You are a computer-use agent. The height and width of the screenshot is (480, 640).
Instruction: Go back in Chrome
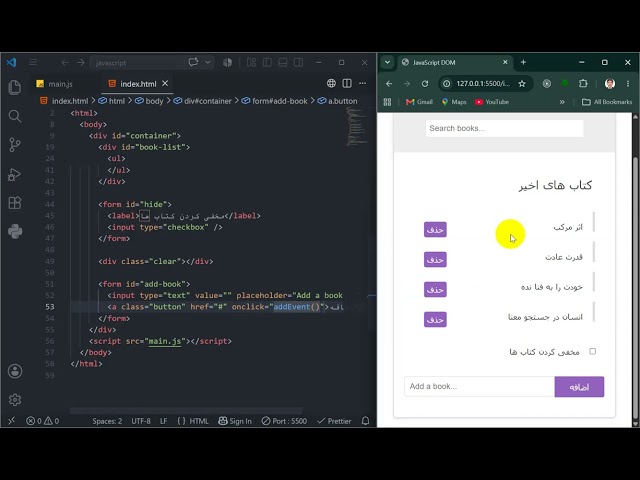[x=389, y=84]
